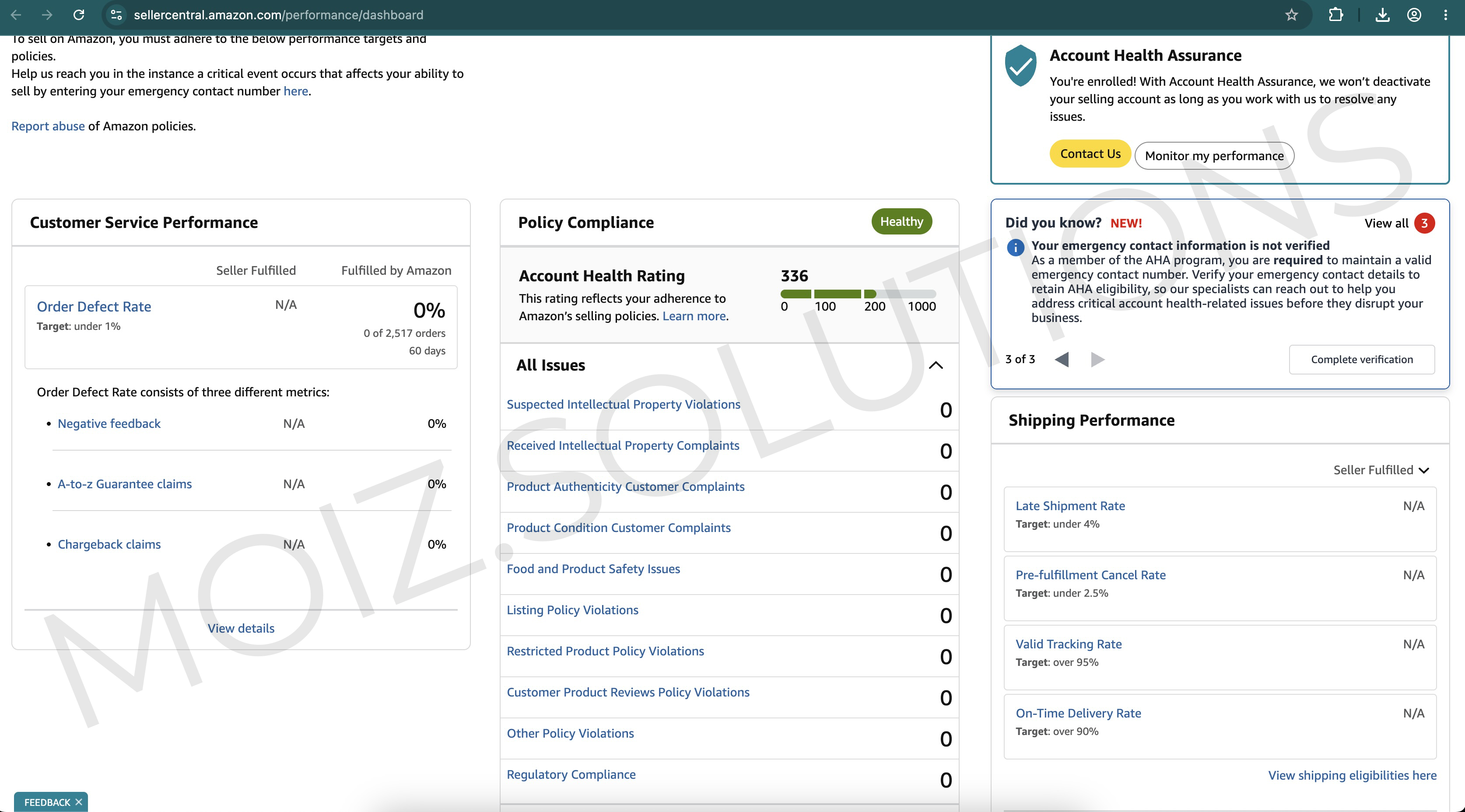Click the Healthy status badge

pos(901,221)
